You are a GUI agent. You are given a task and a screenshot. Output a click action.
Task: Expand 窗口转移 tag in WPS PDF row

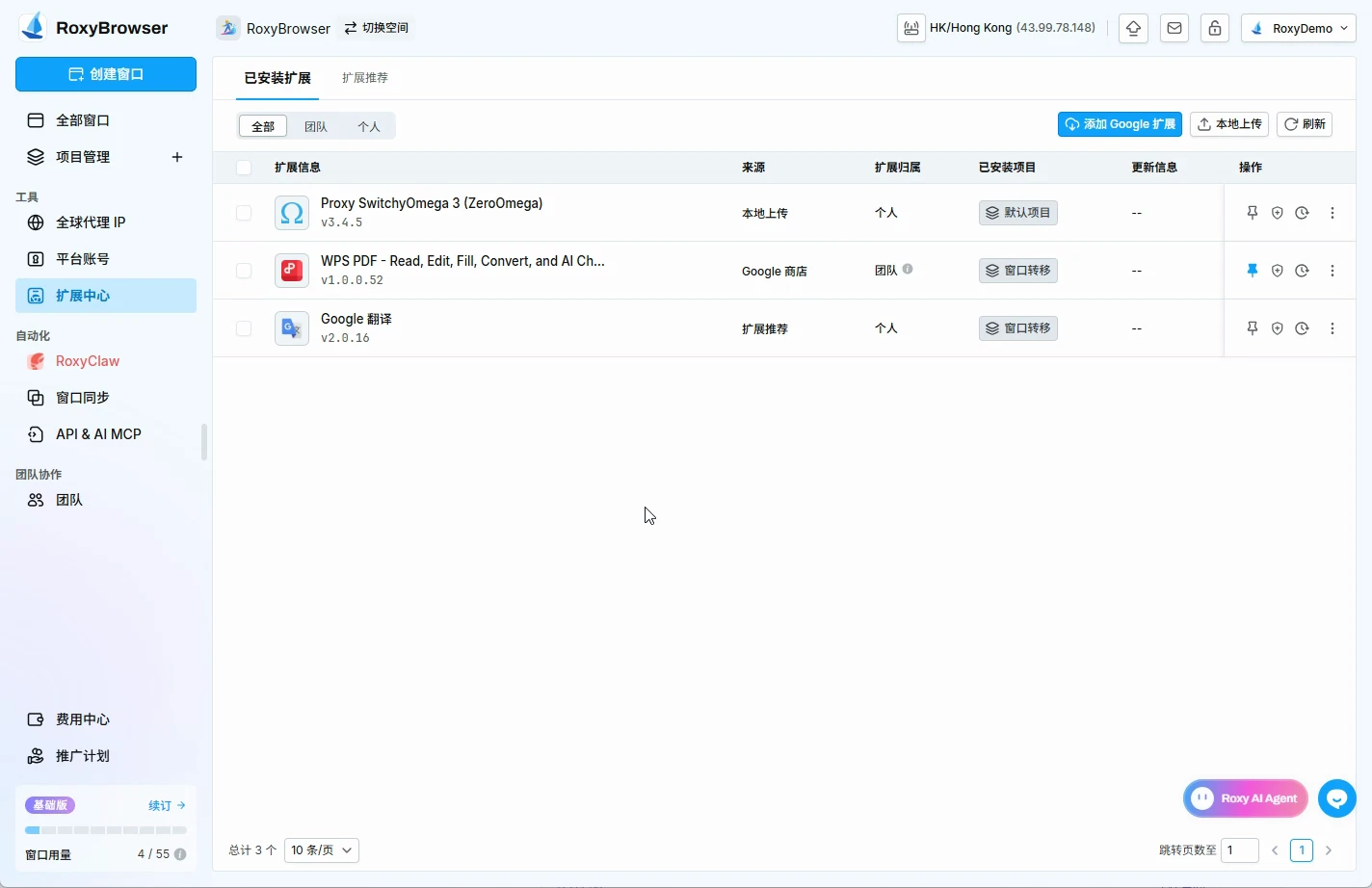point(1018,271)
